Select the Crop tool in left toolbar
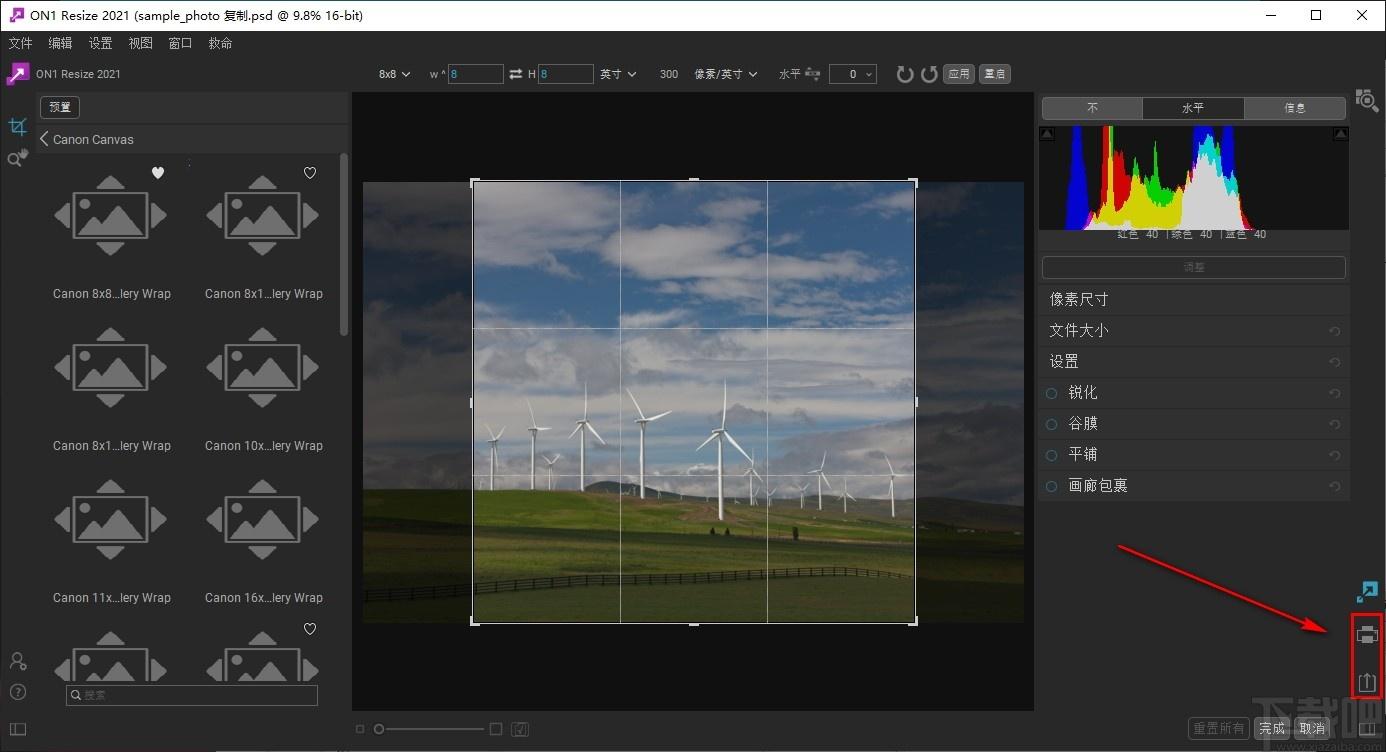The width and height of the screenshot is (1386, 752). (18, 127)
